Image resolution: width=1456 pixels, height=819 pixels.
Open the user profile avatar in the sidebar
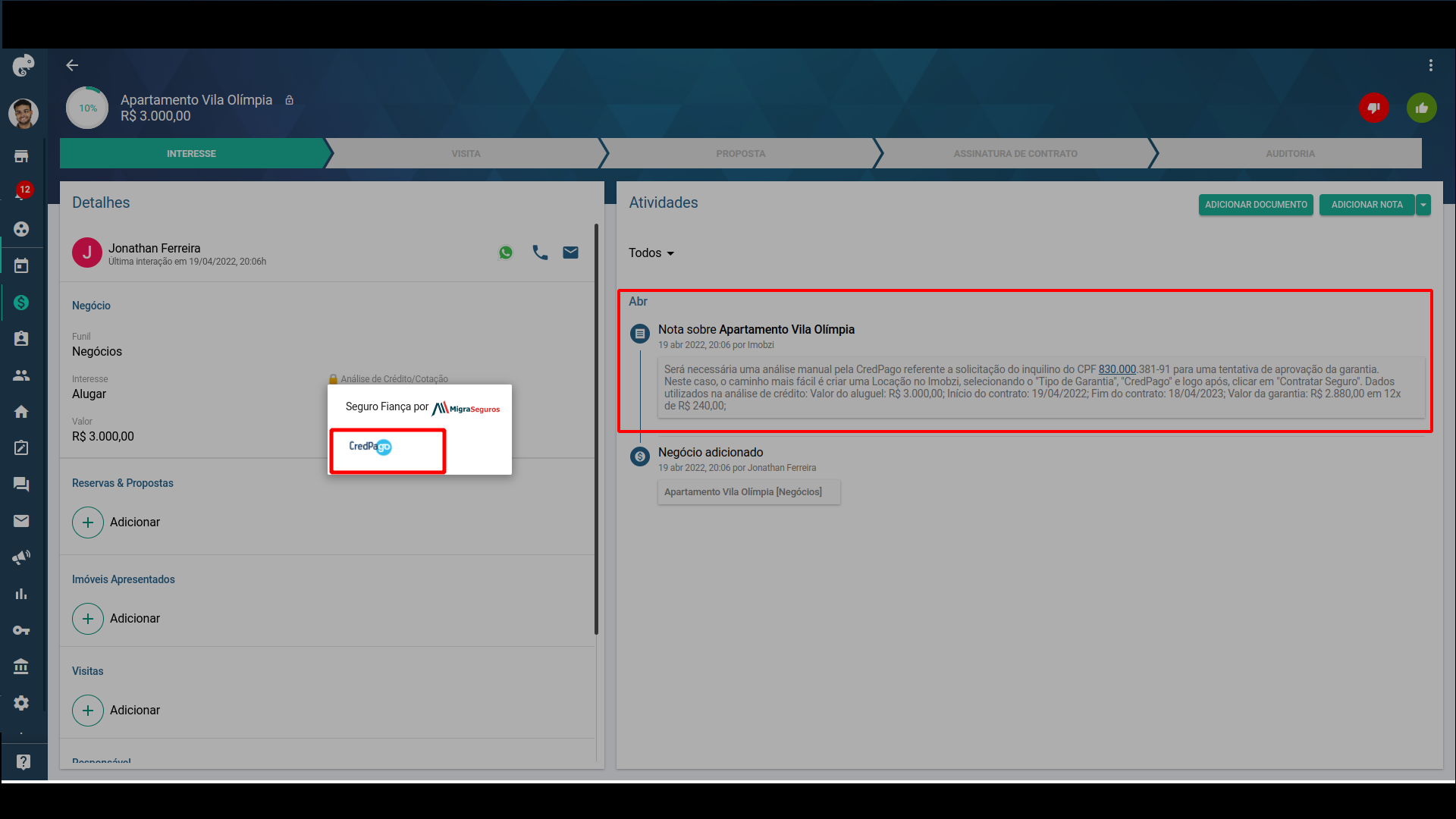(24, 114)
